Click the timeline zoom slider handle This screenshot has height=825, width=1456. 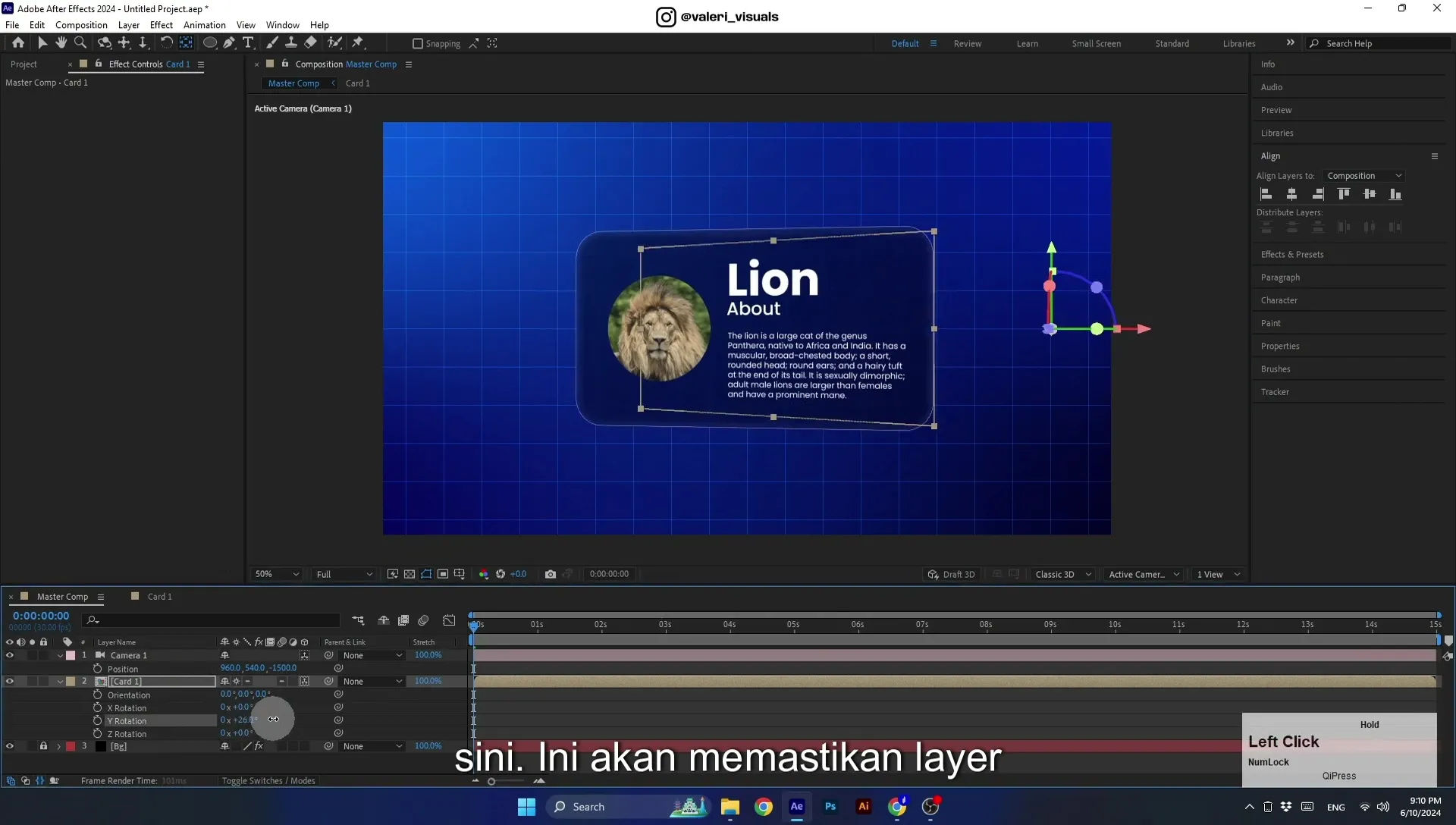pos(491,782)
